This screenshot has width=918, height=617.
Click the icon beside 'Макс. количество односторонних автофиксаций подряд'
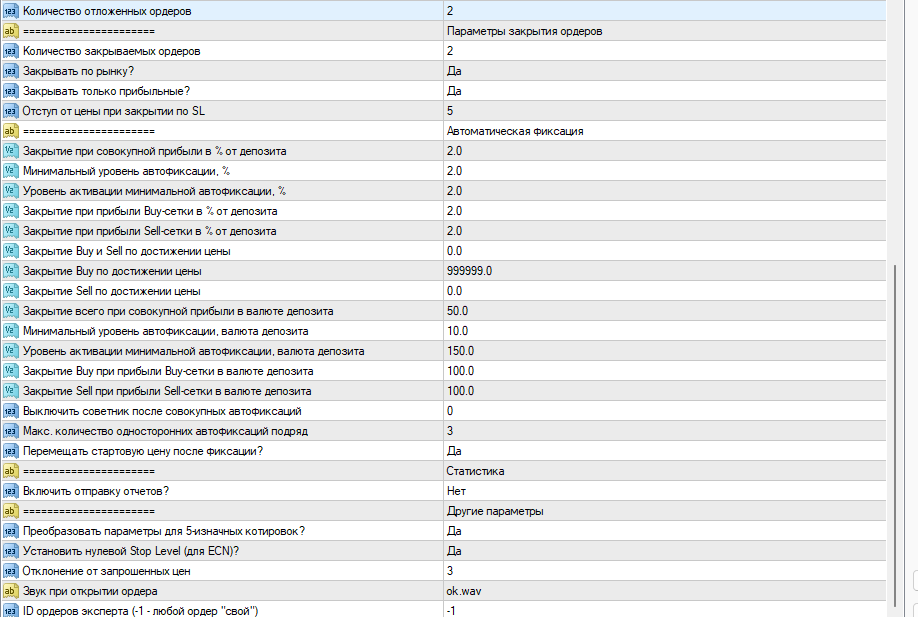[11, 431]
